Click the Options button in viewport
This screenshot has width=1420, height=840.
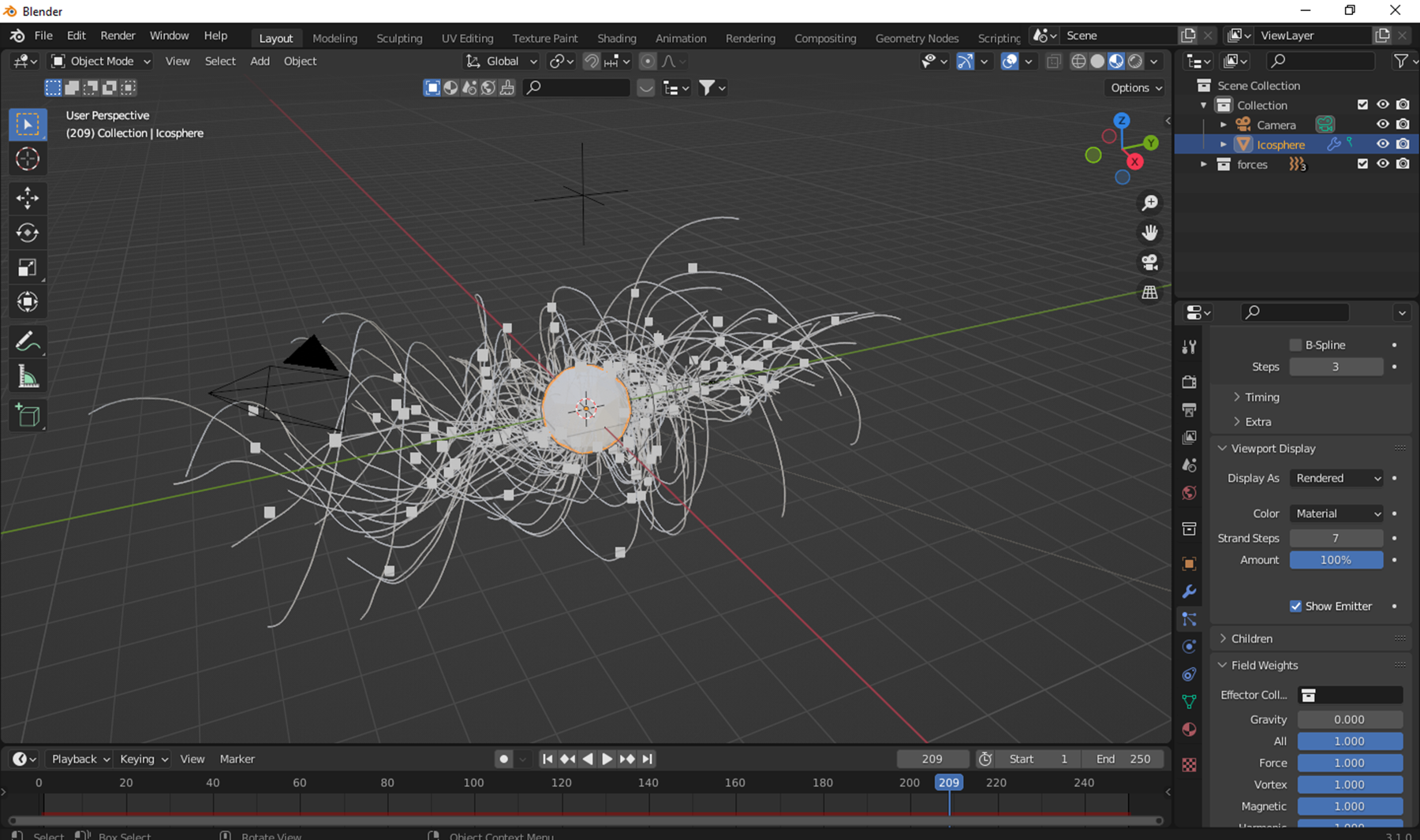(x=1137, y=88)
